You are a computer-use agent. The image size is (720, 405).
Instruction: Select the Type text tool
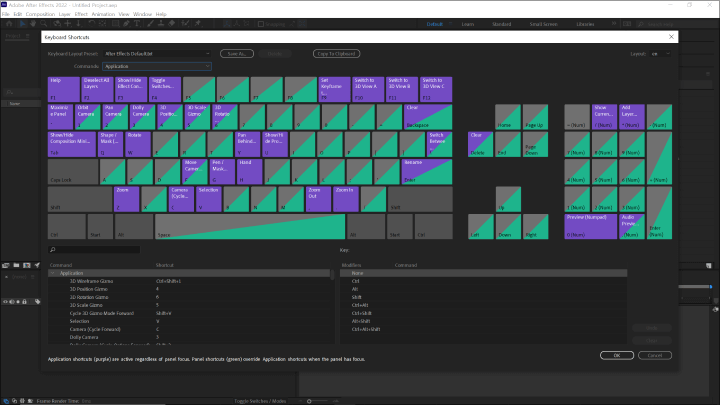pos(137,24)
